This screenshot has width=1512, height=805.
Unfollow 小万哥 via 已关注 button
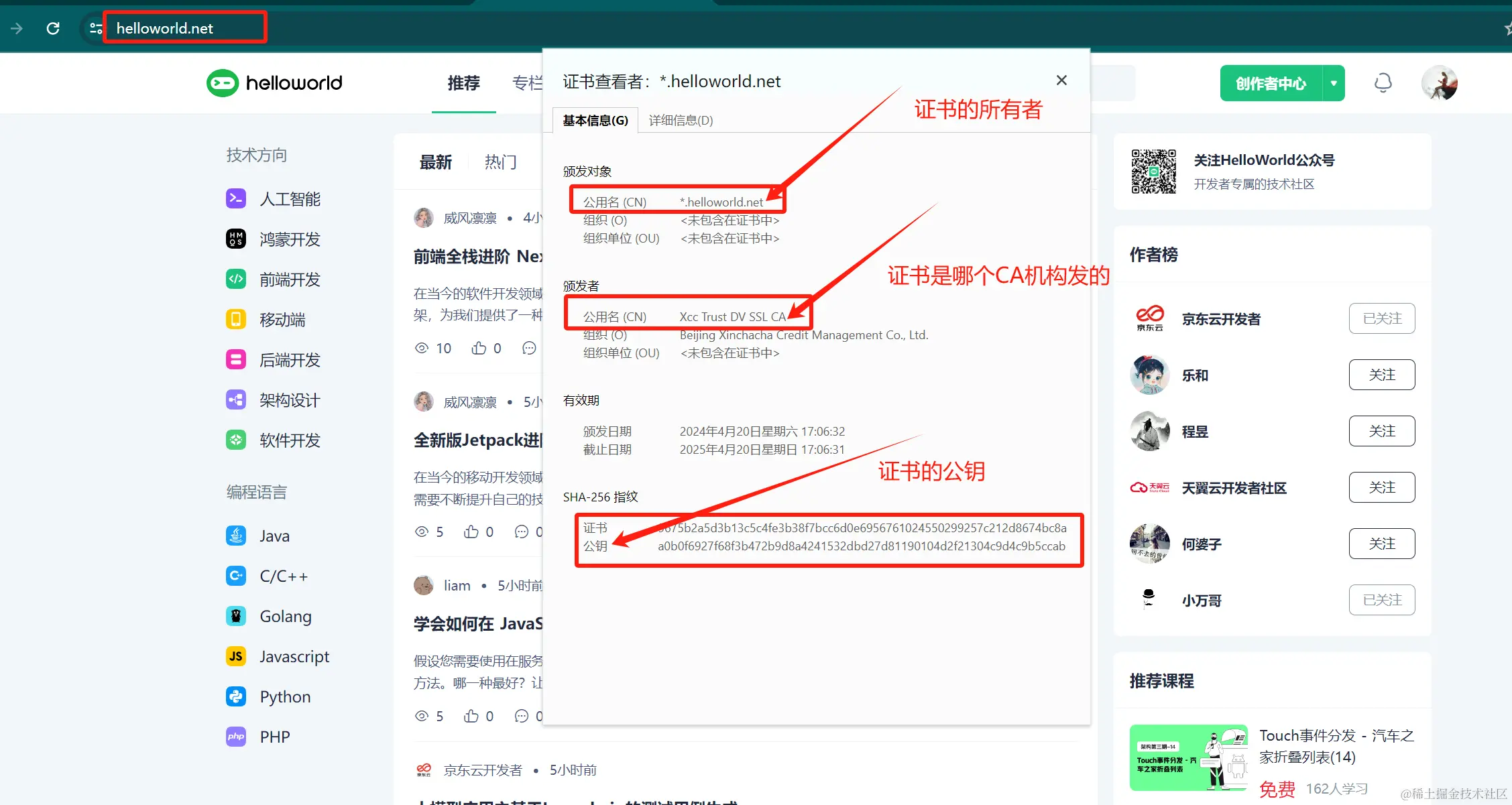(1381, 599)
